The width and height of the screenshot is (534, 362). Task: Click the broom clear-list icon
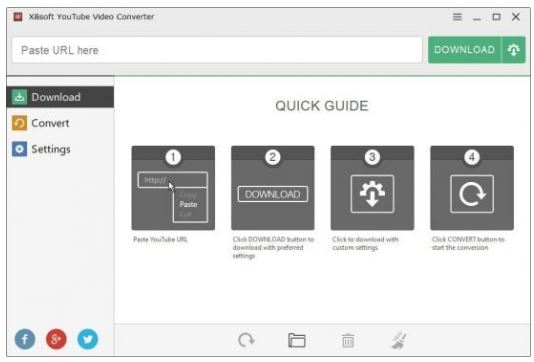point(398,341)
